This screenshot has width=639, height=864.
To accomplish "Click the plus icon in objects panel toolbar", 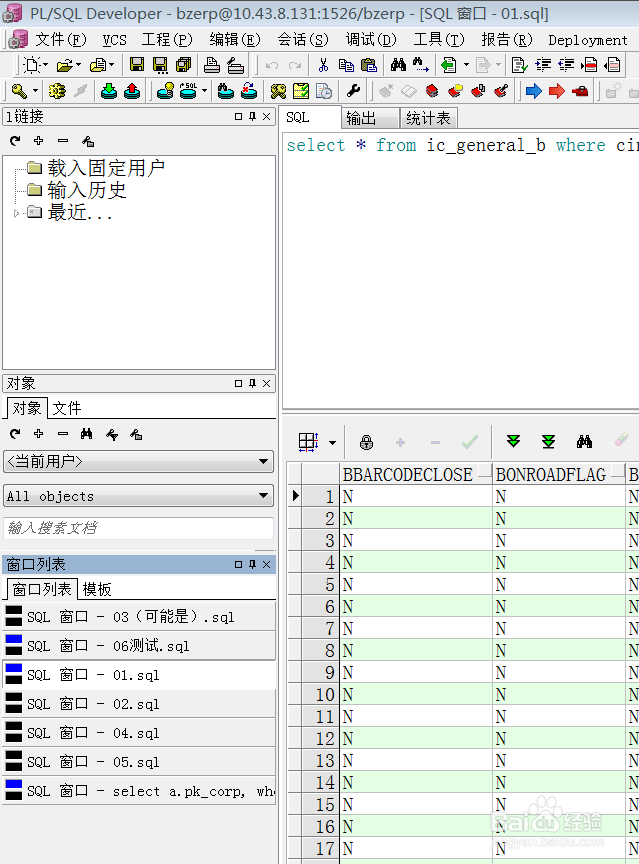I will (39, 434).
